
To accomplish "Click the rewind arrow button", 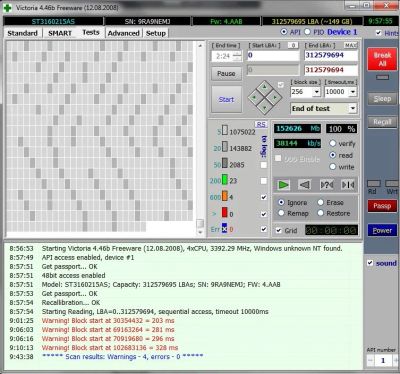I will [x=305, y=184].
